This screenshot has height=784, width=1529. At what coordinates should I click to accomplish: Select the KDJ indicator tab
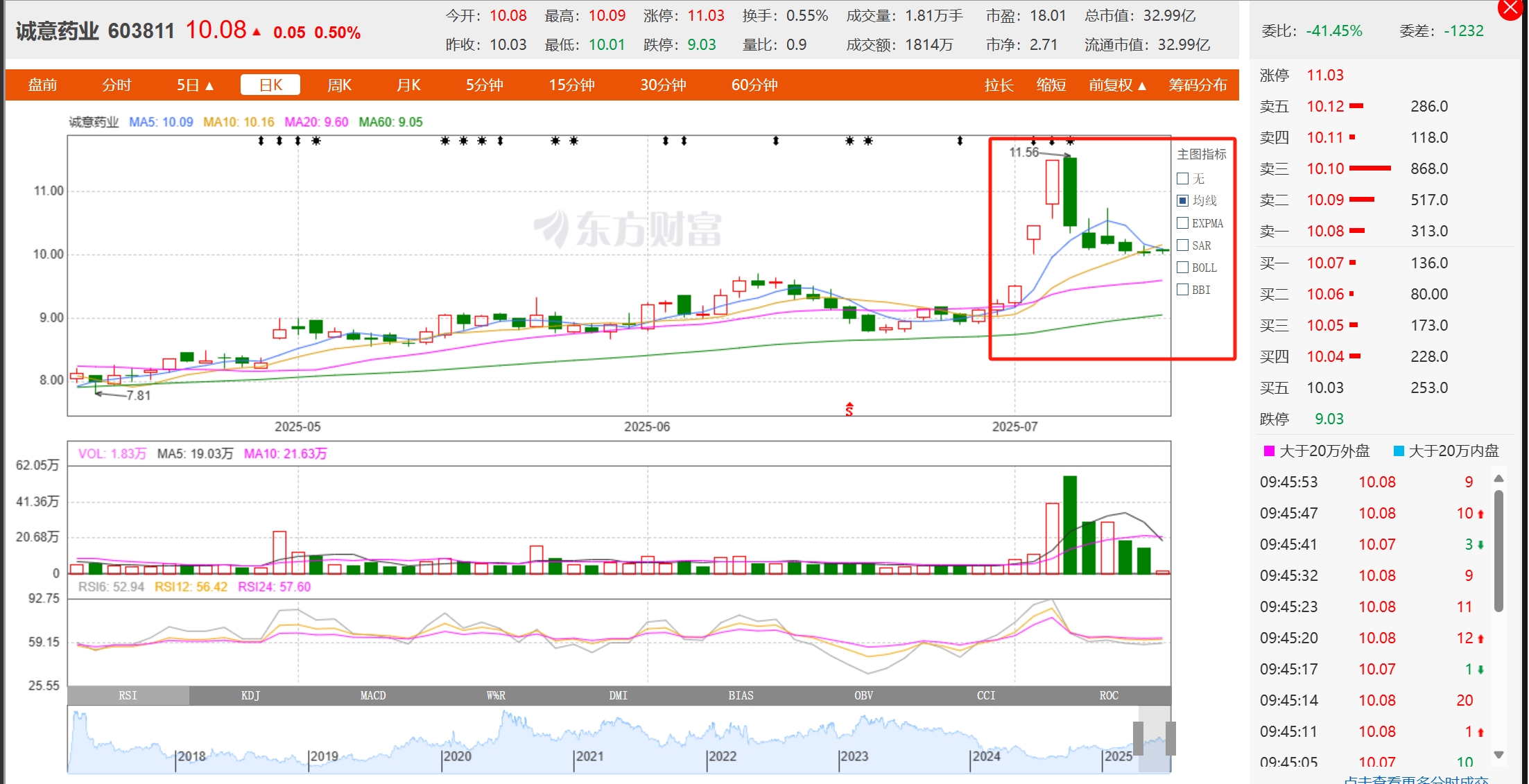coord(250,695)
